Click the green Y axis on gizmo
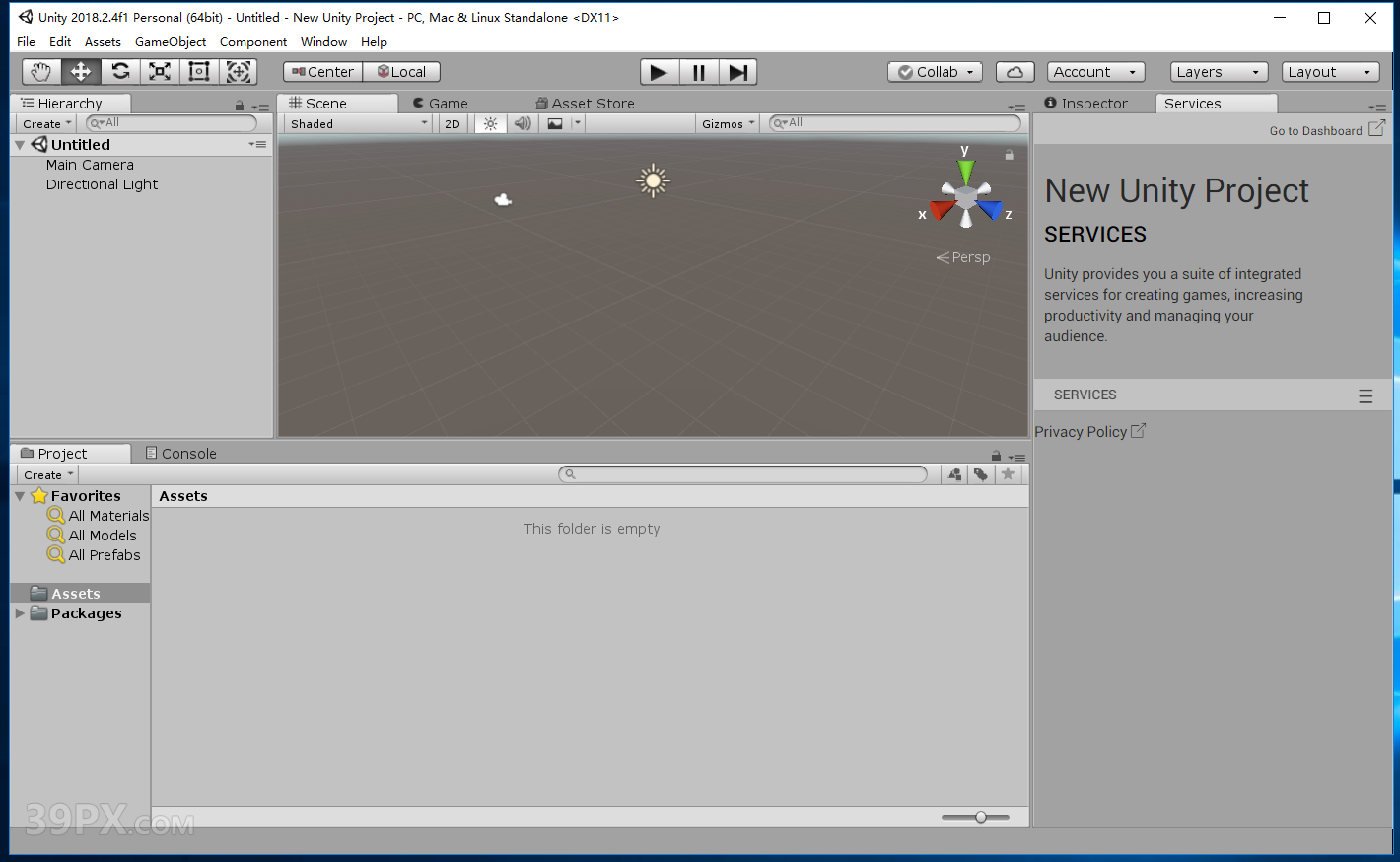 [965, 173]
